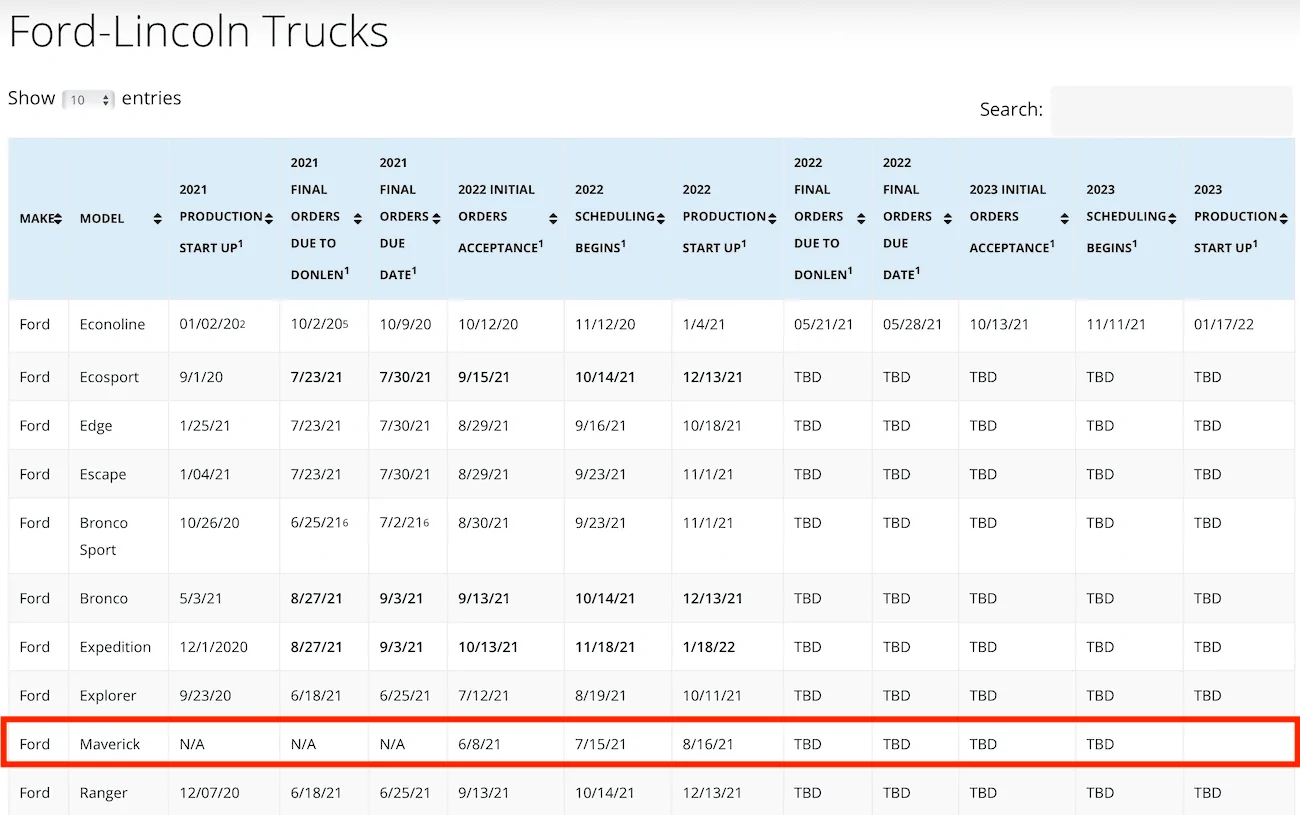
Task: Click Bronco Sport's 8/30/21 acceptance date
Action: 484,523
